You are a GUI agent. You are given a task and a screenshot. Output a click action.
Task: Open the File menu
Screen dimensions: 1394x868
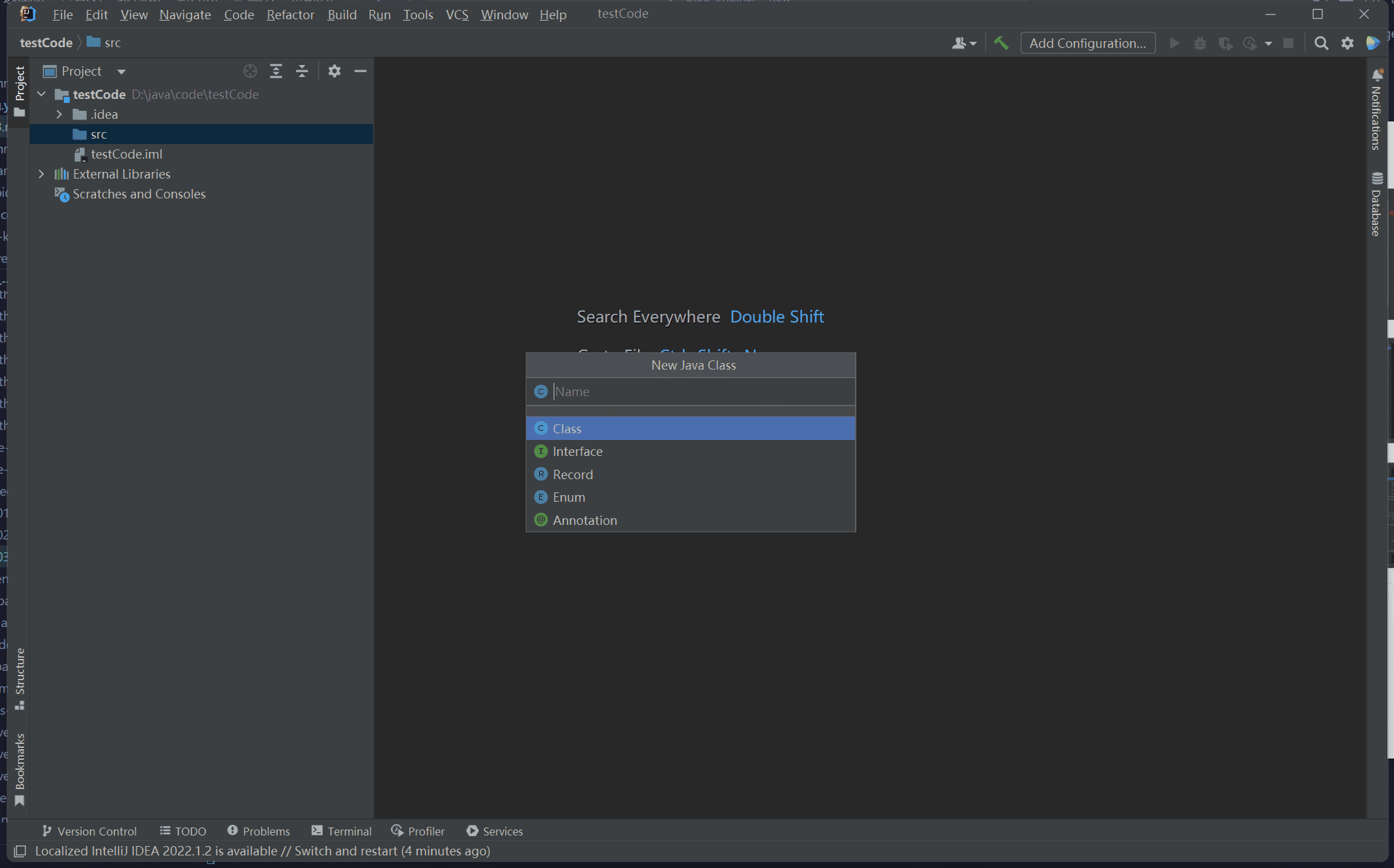tap(62, 15)
